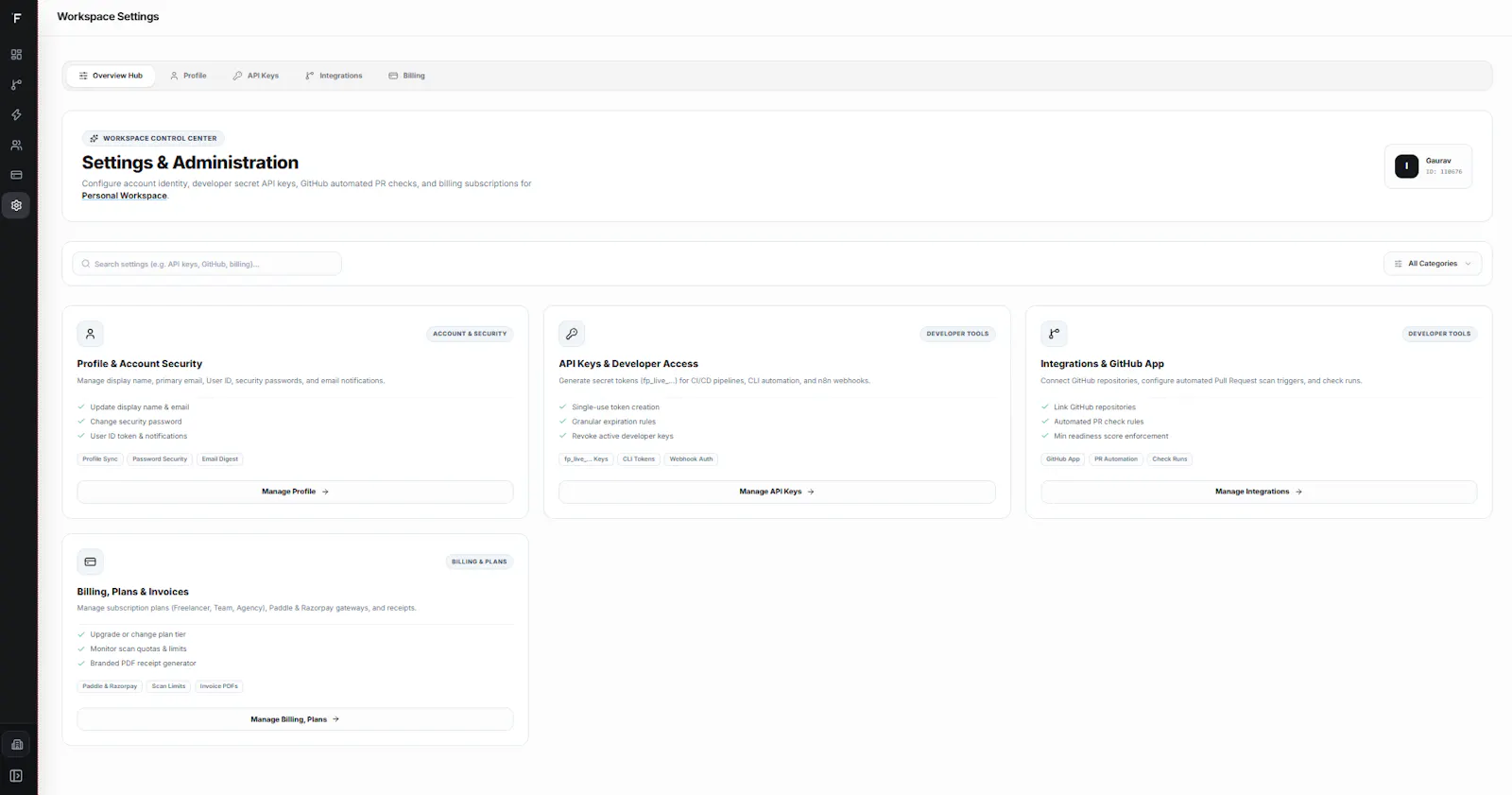Open the All Categories dropdown
1512x795 pixels.
point(1433,264)
